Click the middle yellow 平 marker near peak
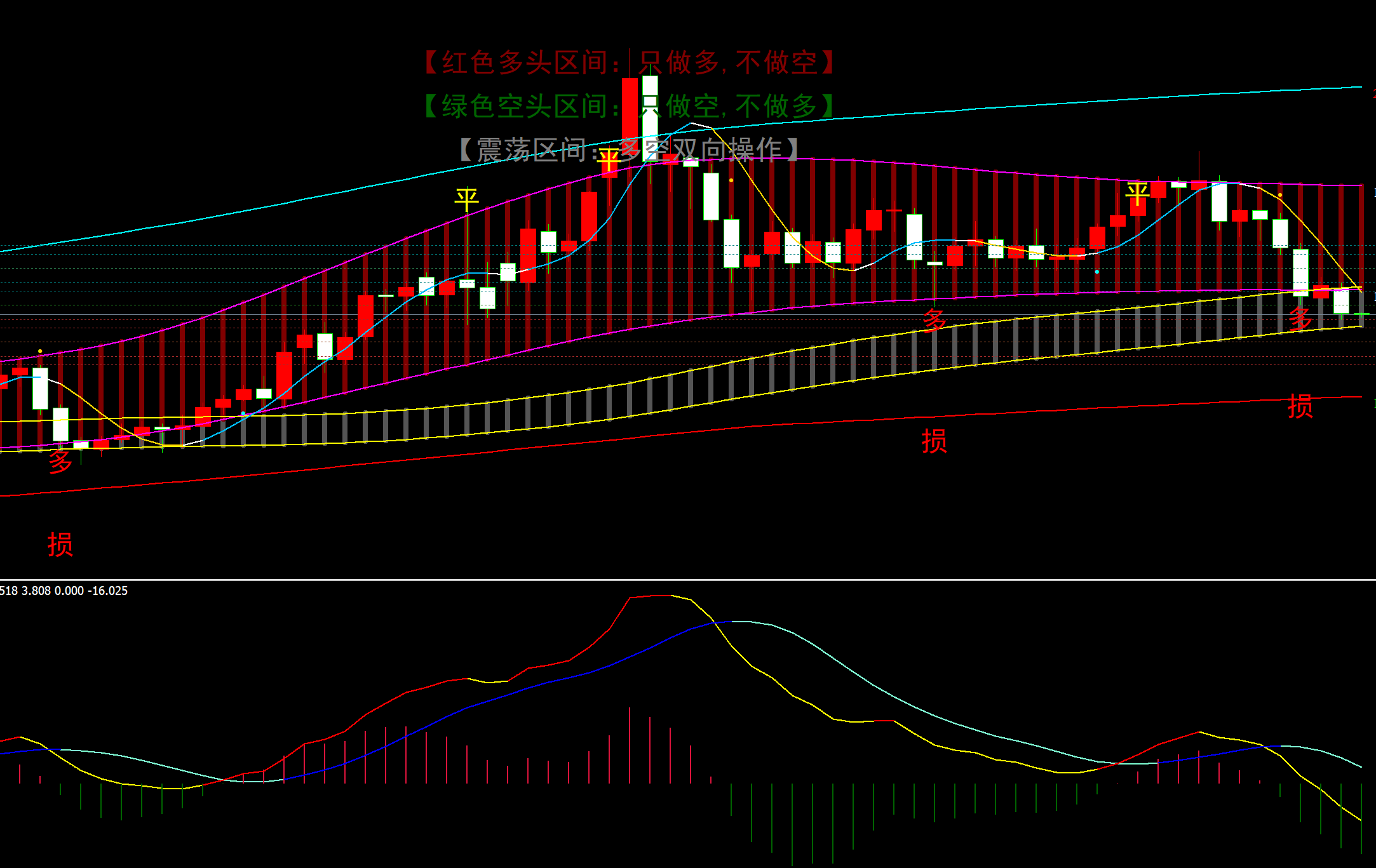The width and height of the screenshot is (1376, 868). pos(609,160)
